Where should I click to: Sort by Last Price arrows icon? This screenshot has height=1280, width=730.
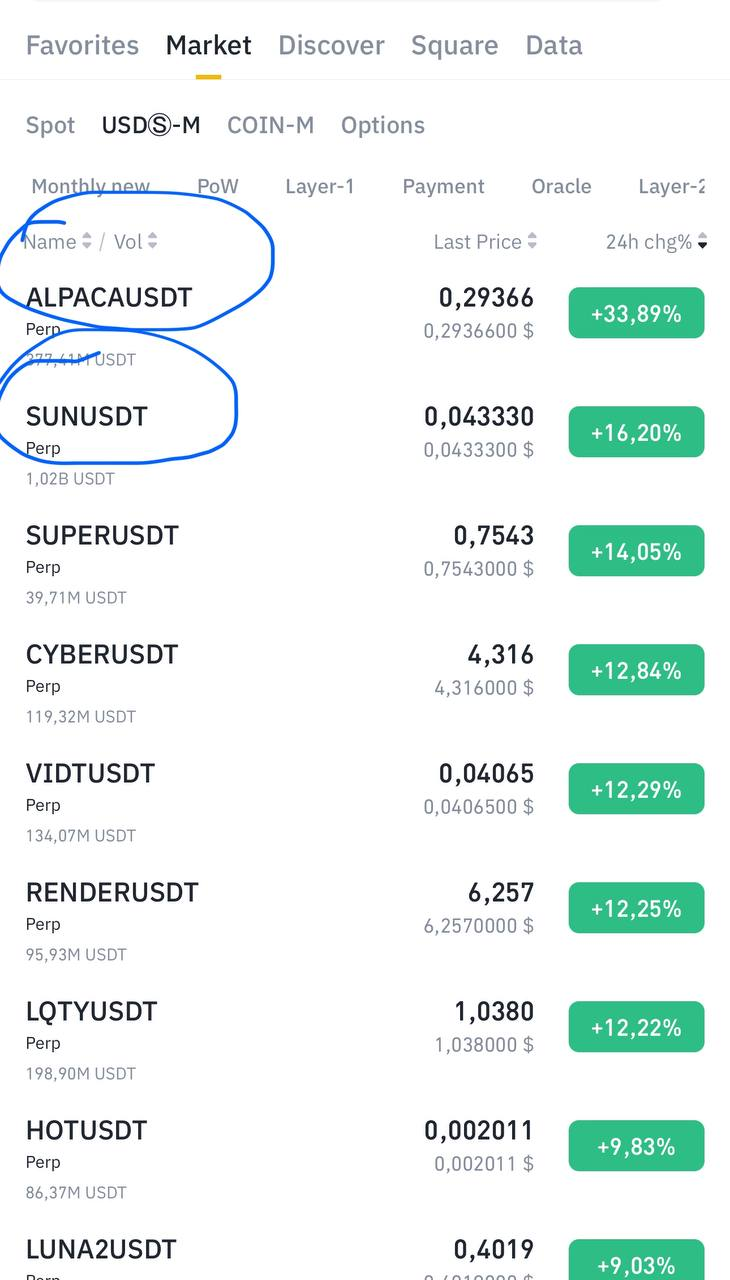pos(532,242)
